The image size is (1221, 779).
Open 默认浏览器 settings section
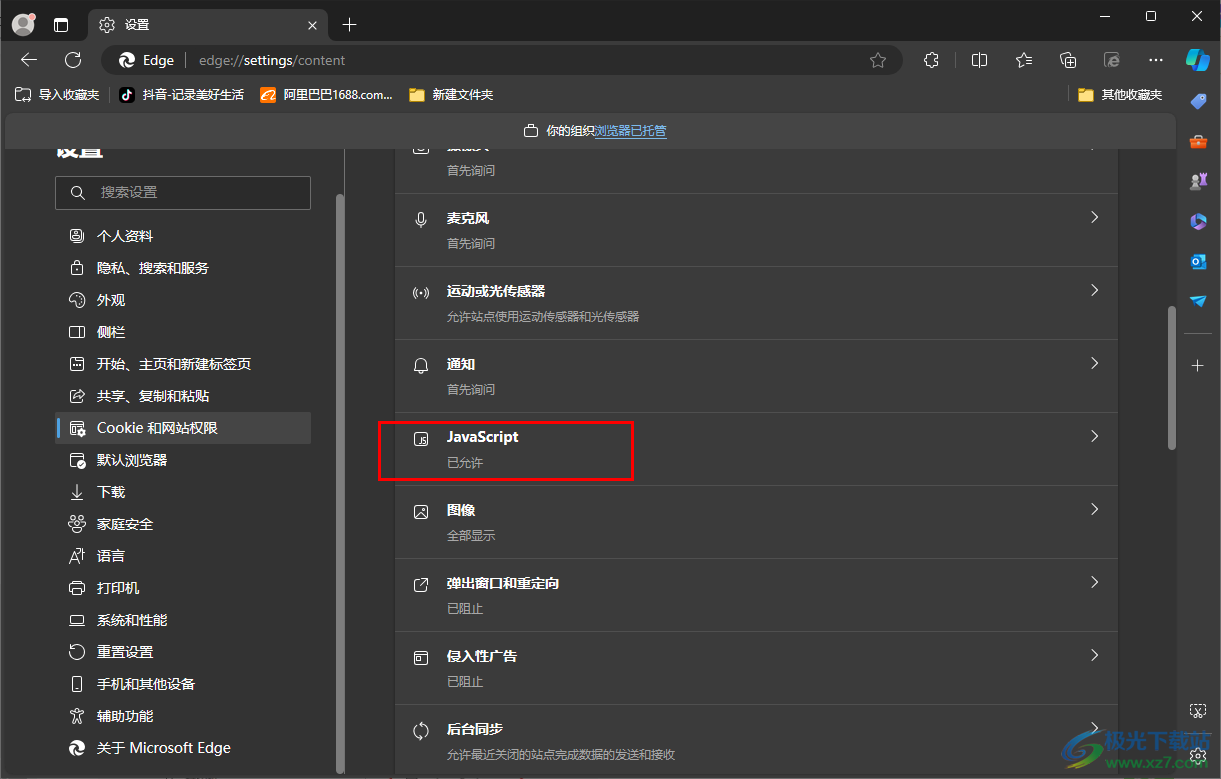click(183, 460)
